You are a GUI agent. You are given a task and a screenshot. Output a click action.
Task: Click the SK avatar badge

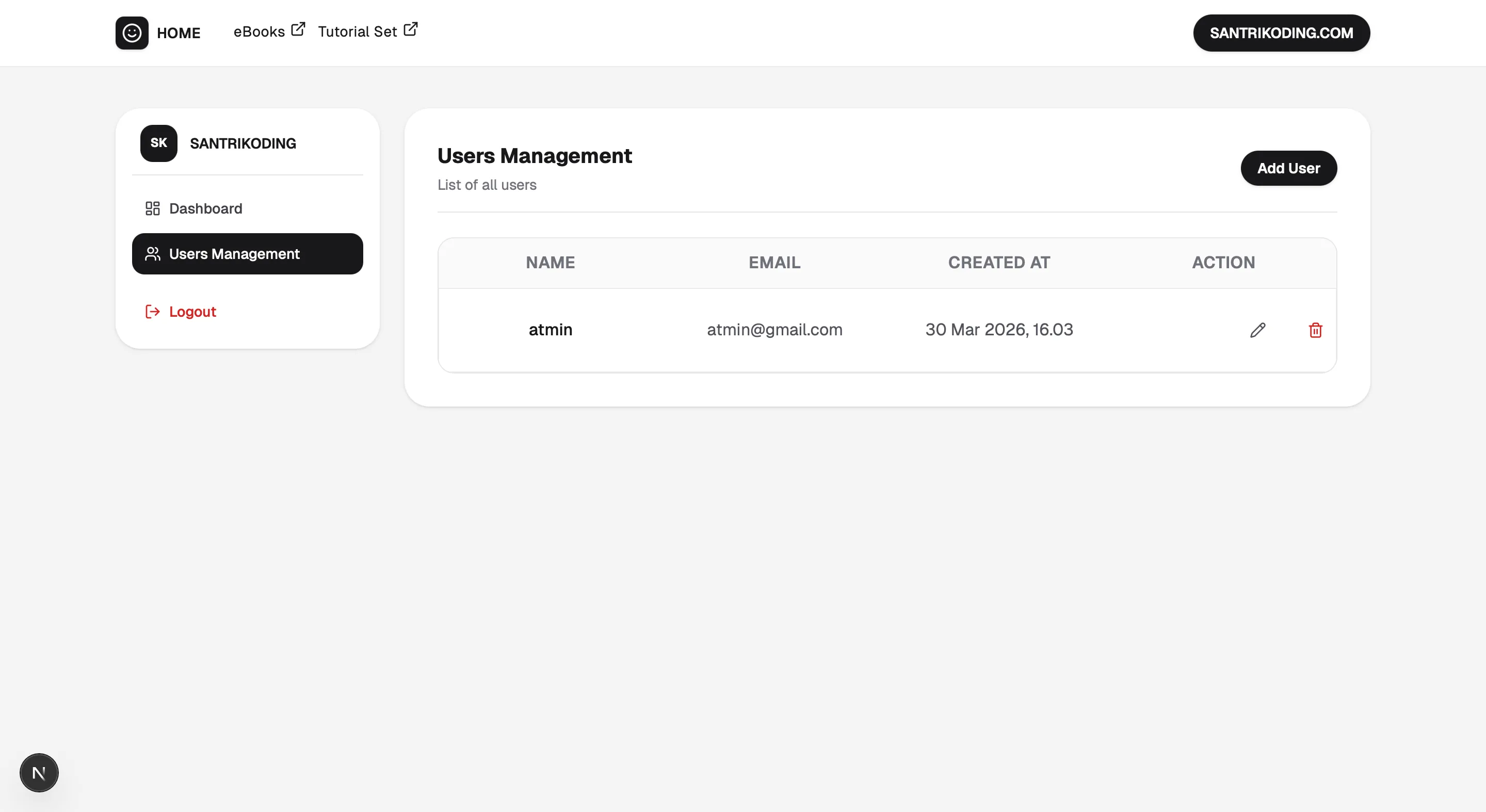158,143
